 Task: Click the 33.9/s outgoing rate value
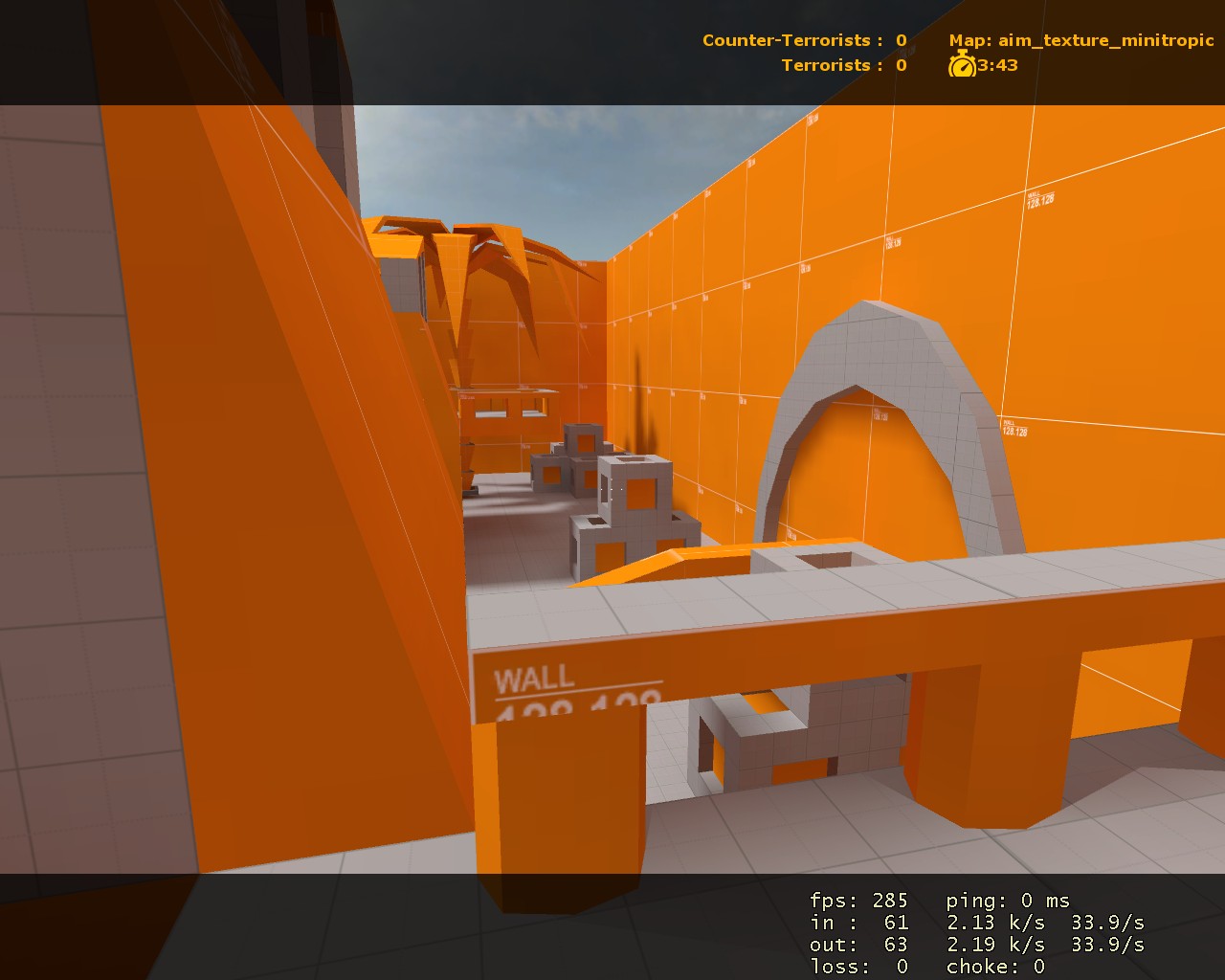(1108, 944)
